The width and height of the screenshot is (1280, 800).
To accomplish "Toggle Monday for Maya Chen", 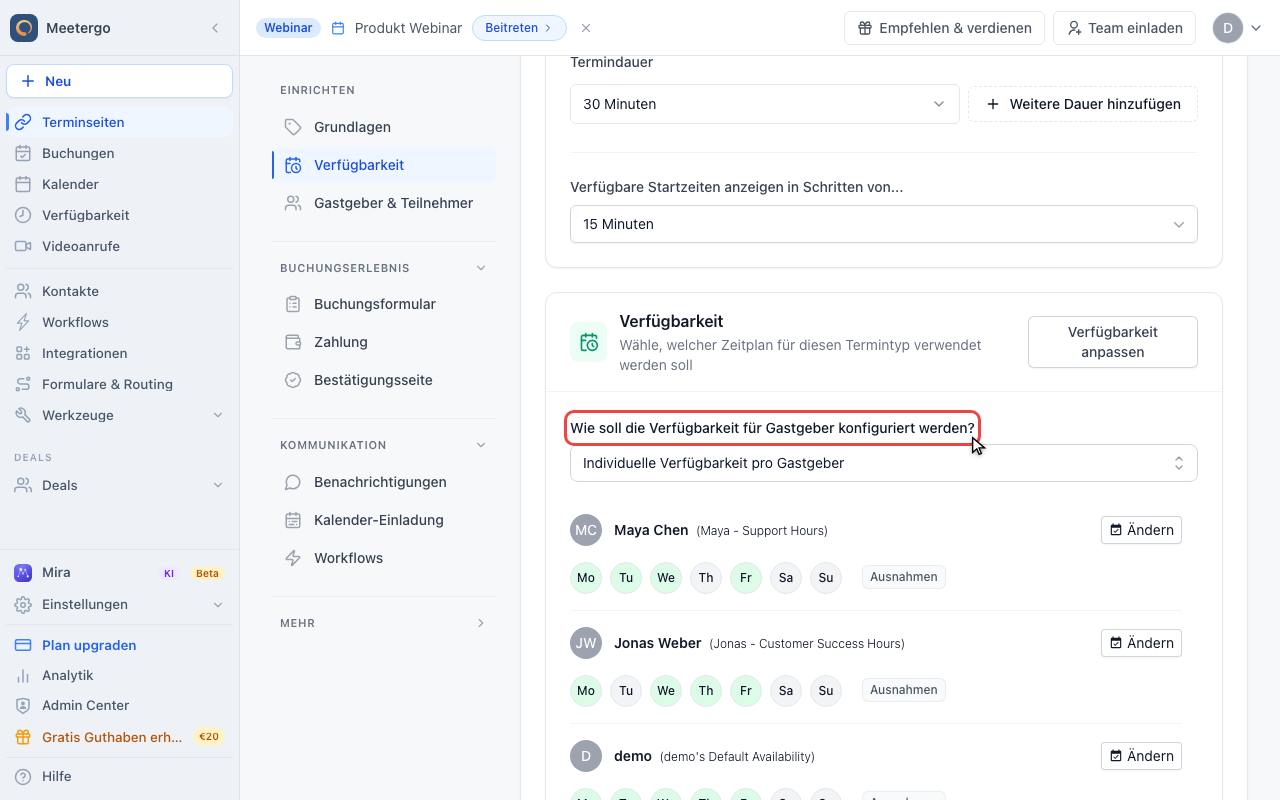I will pyautogui.click(x=586, y=577).
